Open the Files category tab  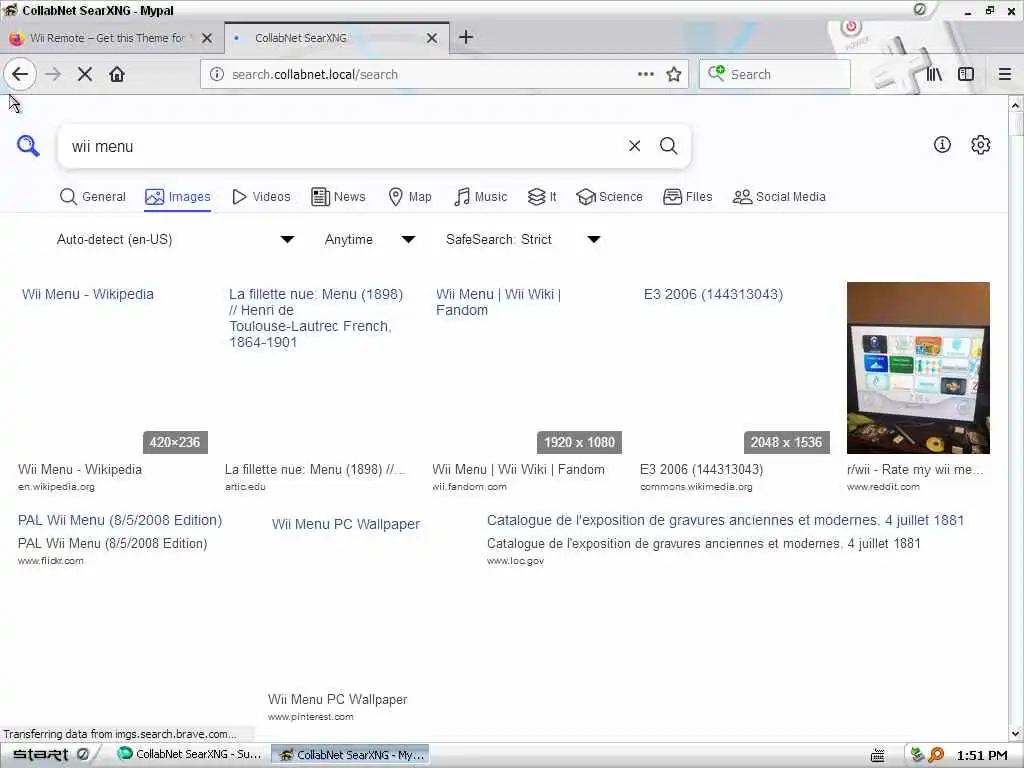688,197
